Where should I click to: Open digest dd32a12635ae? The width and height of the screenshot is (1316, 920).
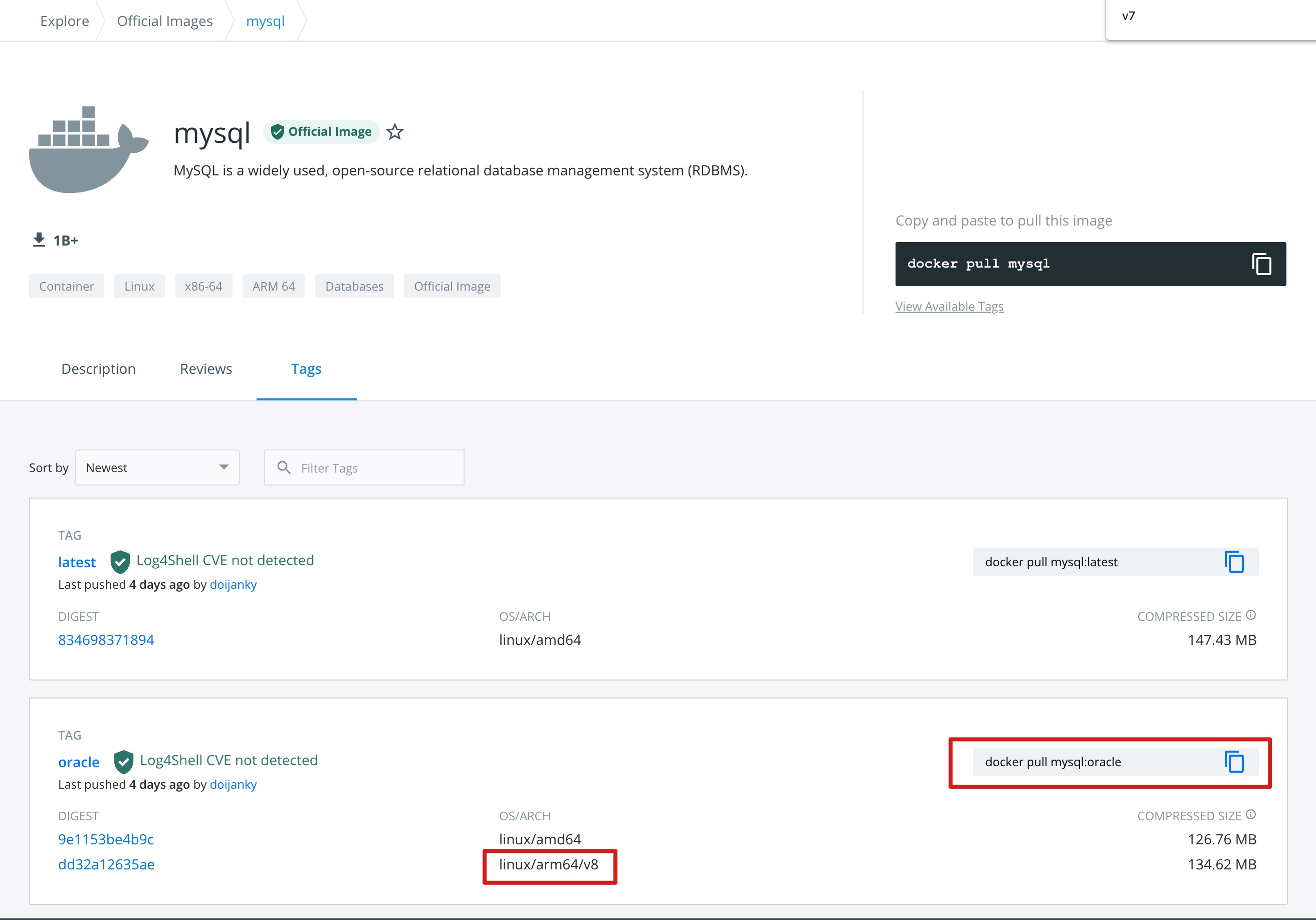(106, 864)
